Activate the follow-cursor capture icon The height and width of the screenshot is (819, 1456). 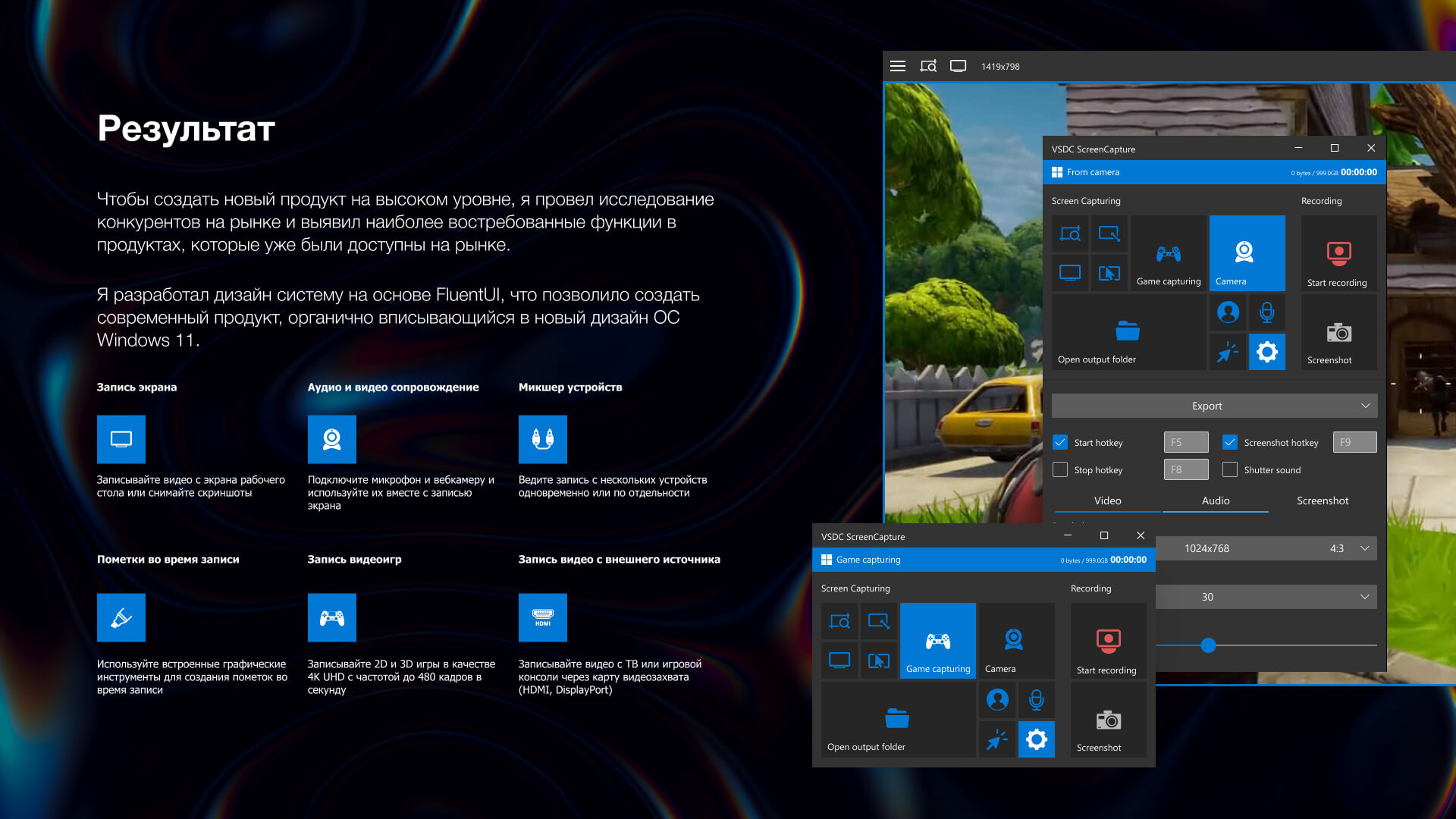click(1109, 274)
